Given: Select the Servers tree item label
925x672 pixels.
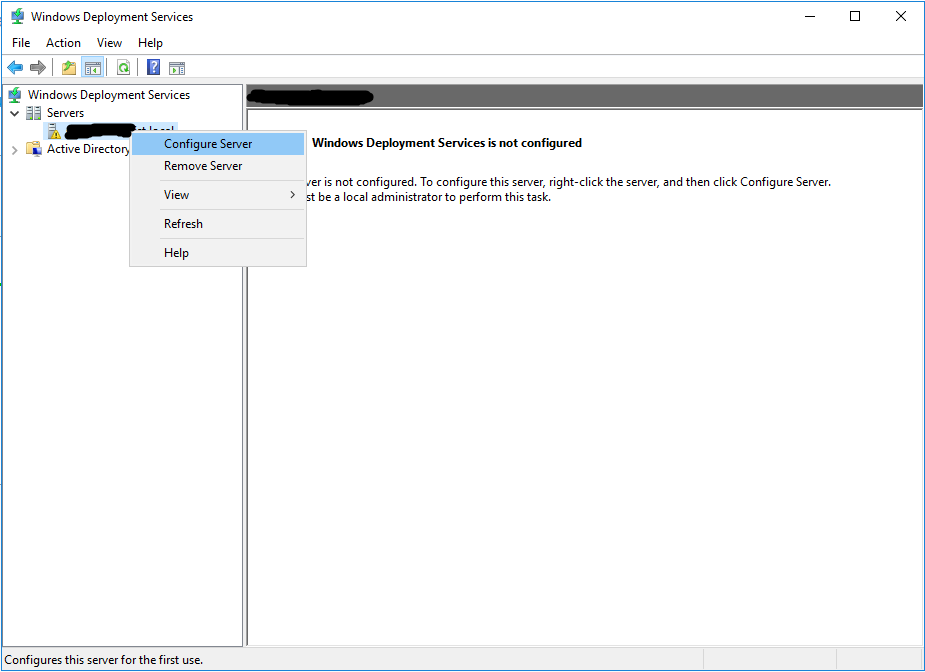Looking at the screenshot, I should (65, 113).
